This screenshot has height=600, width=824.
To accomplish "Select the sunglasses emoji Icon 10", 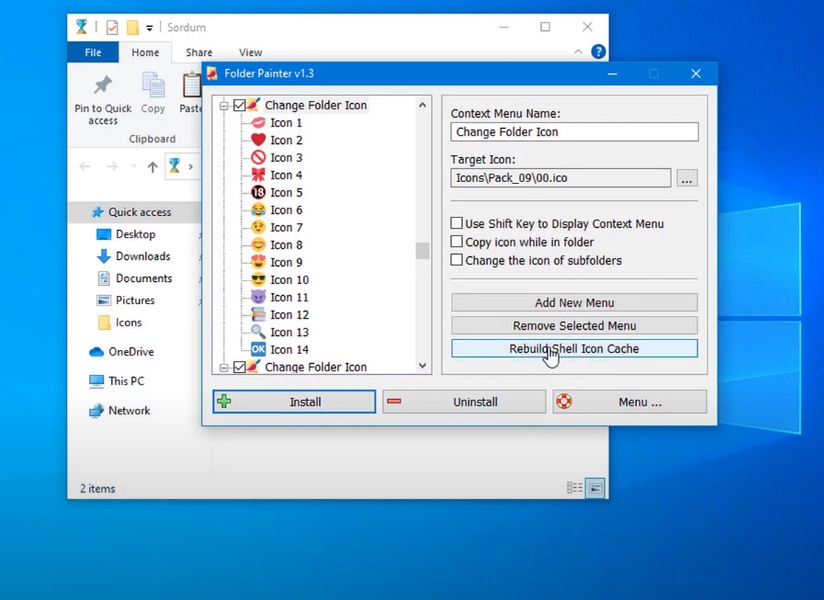I will (288, 280).
